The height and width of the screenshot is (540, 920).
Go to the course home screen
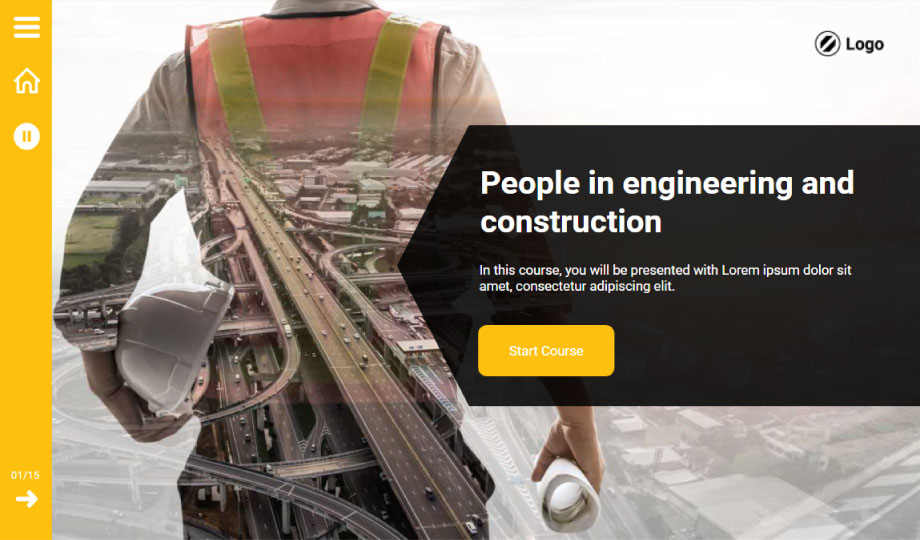pos(26,81)
